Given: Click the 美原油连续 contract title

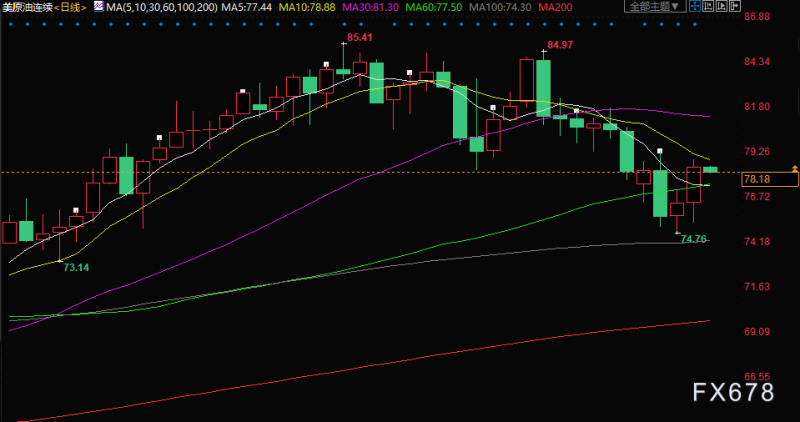Looking at the screenshot, I should click(27, 7).
